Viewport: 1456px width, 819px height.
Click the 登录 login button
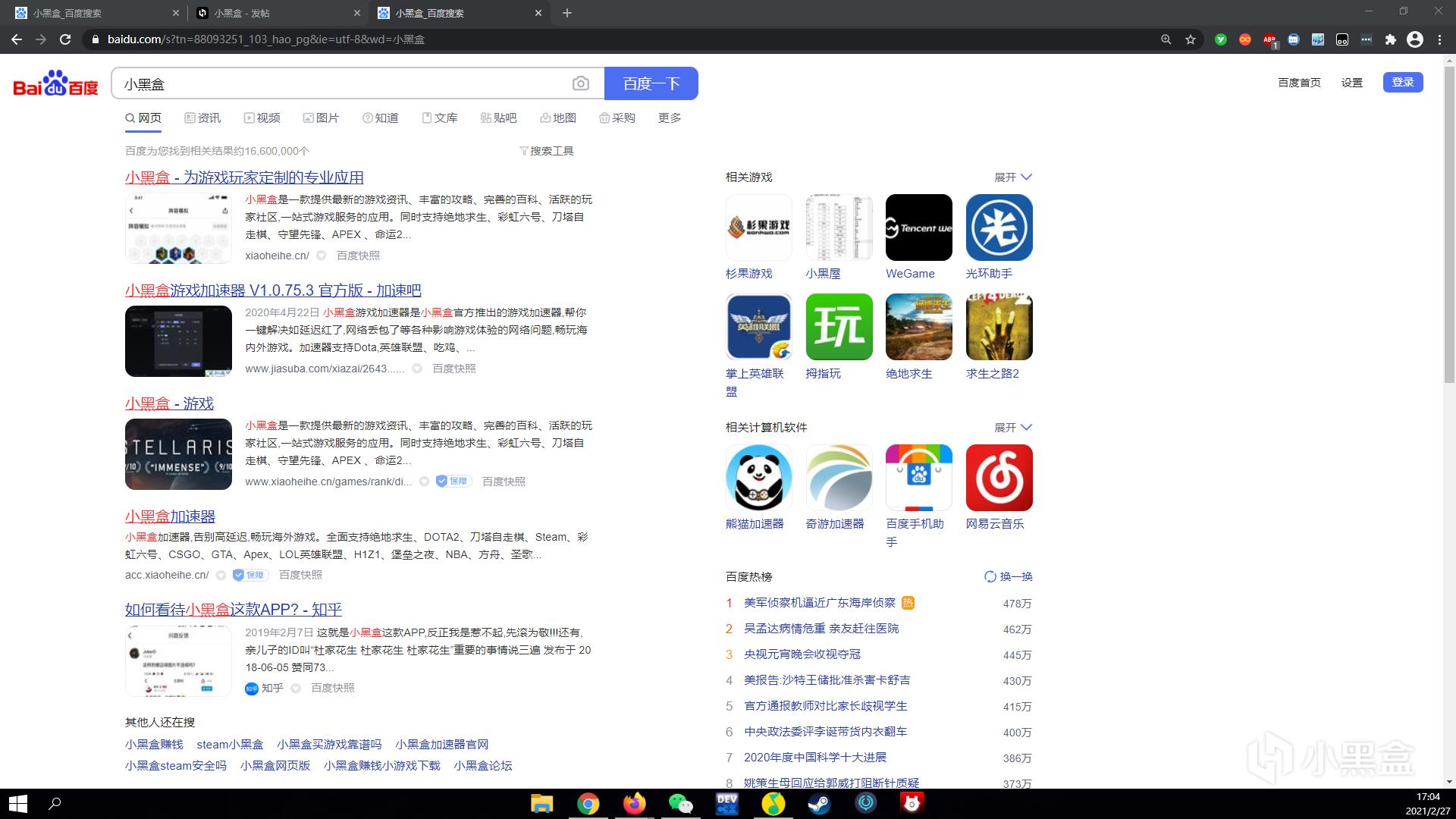1403,82
